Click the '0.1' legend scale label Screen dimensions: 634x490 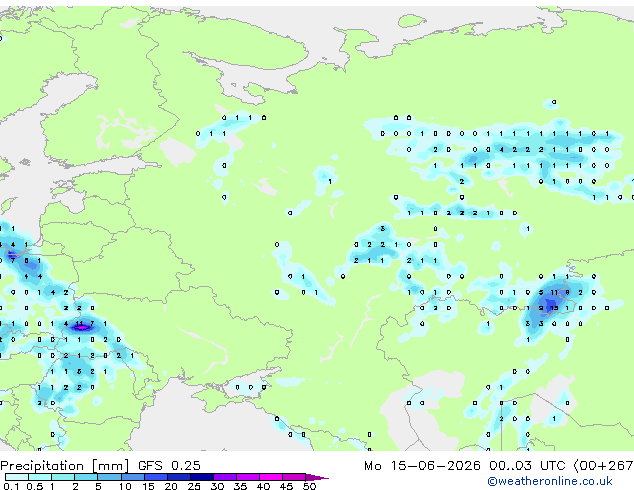[x=11, y=486]
